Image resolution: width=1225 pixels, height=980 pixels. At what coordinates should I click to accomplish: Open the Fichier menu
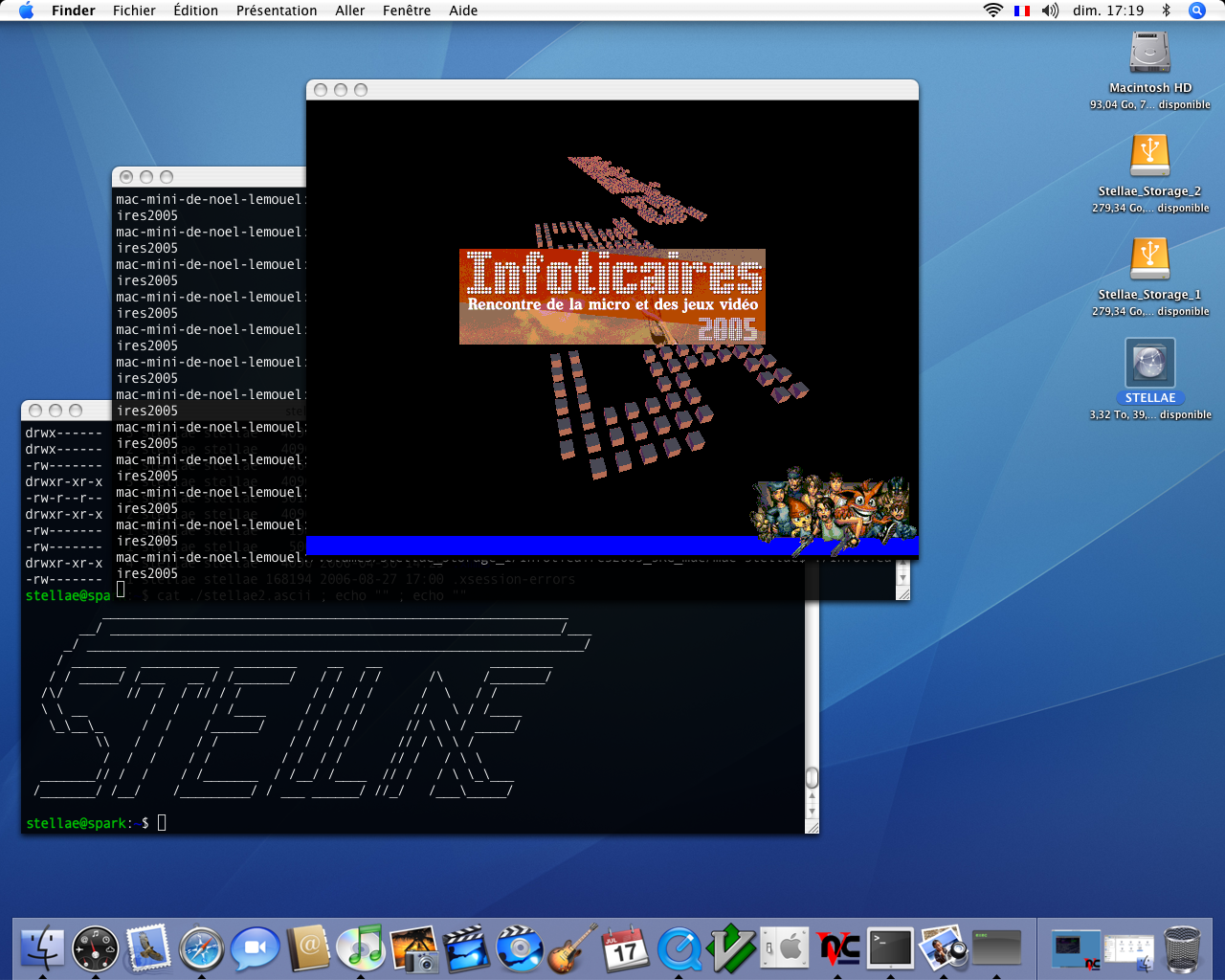134,11
